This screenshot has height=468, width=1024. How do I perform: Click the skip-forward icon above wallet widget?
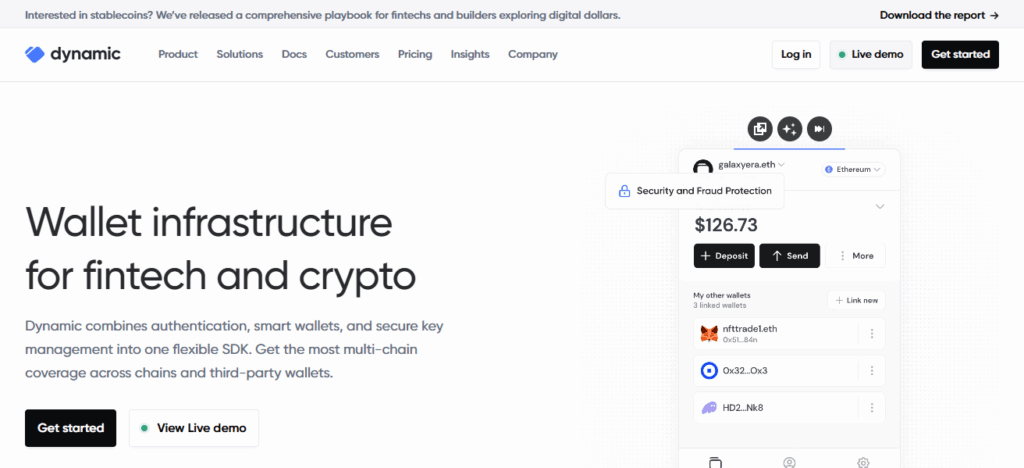point(819,129)
